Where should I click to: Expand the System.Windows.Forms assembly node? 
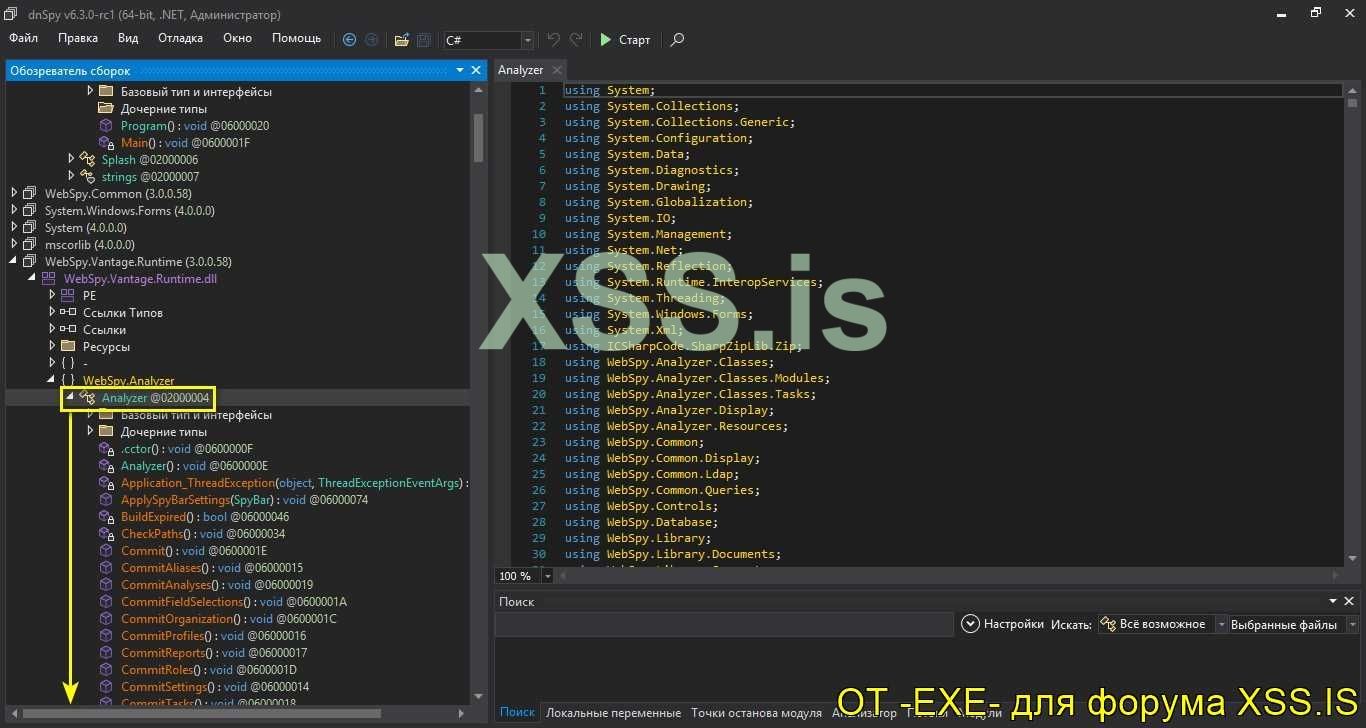click(x=14, y=211)
